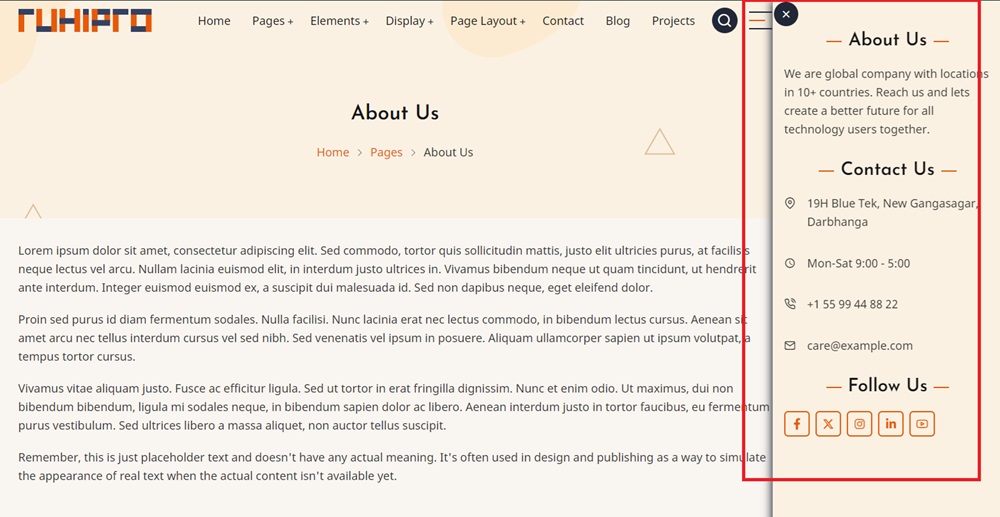Viewport: 1000px width, 517px height.
Task: Click the hamburger menu icon
Action: (x=759, y=21)
